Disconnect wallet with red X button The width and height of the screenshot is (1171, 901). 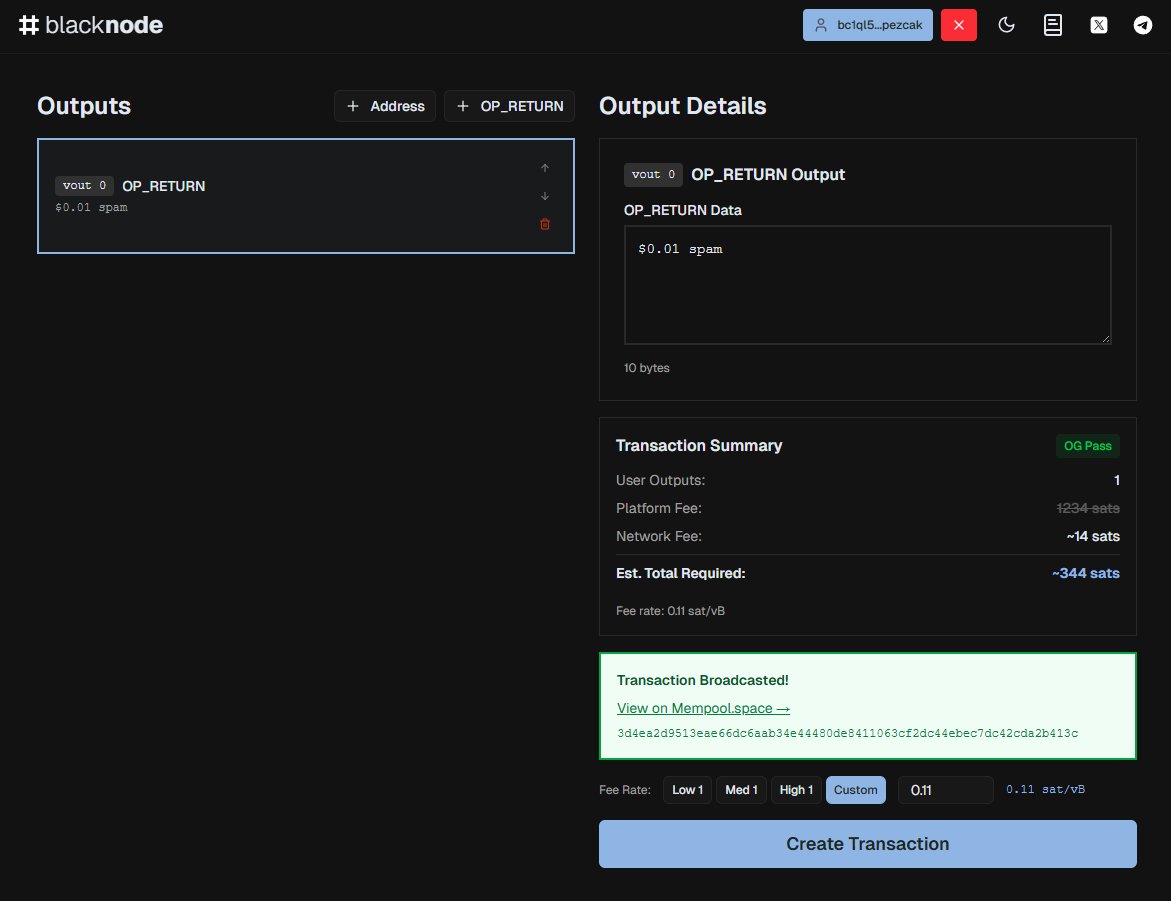click(x=958, y=25)
